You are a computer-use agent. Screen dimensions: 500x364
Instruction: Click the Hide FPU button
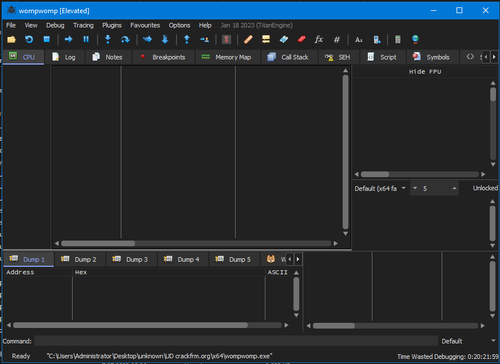(x=425, y=72)
